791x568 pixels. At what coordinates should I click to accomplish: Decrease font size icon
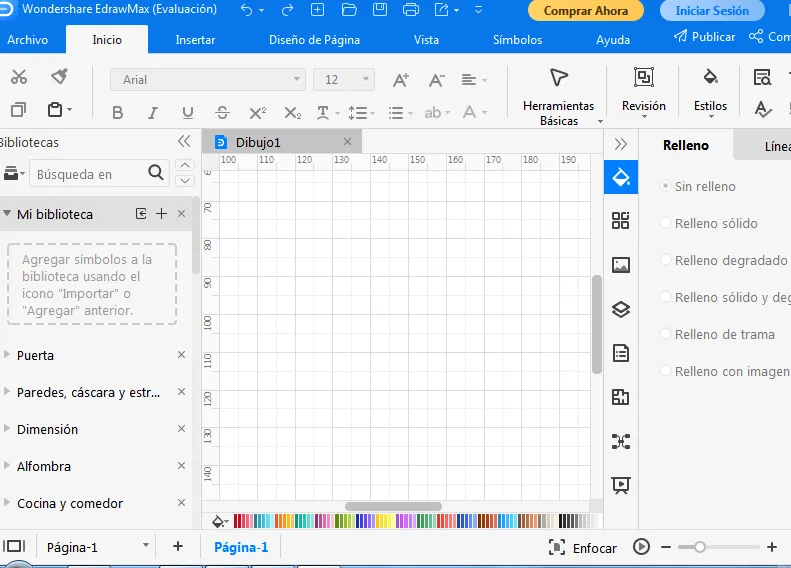pos(436,80)
